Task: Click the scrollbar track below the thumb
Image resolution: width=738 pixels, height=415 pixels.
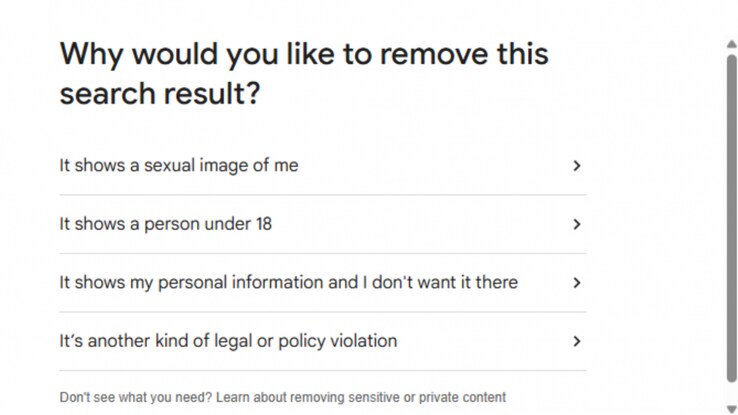Action: click(x=731, y=392)
